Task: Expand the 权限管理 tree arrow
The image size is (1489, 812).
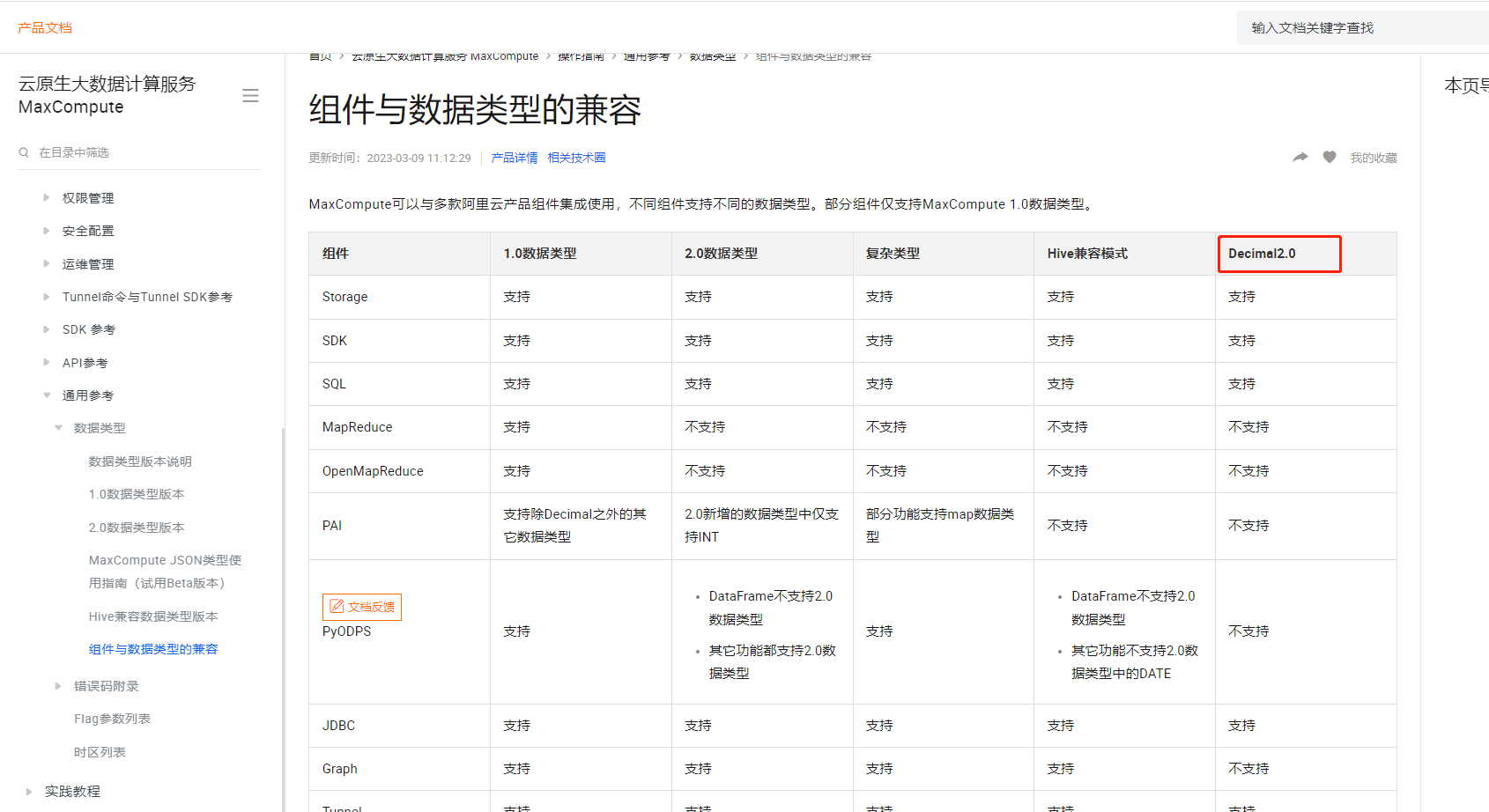Action: [x=47, y=197]
